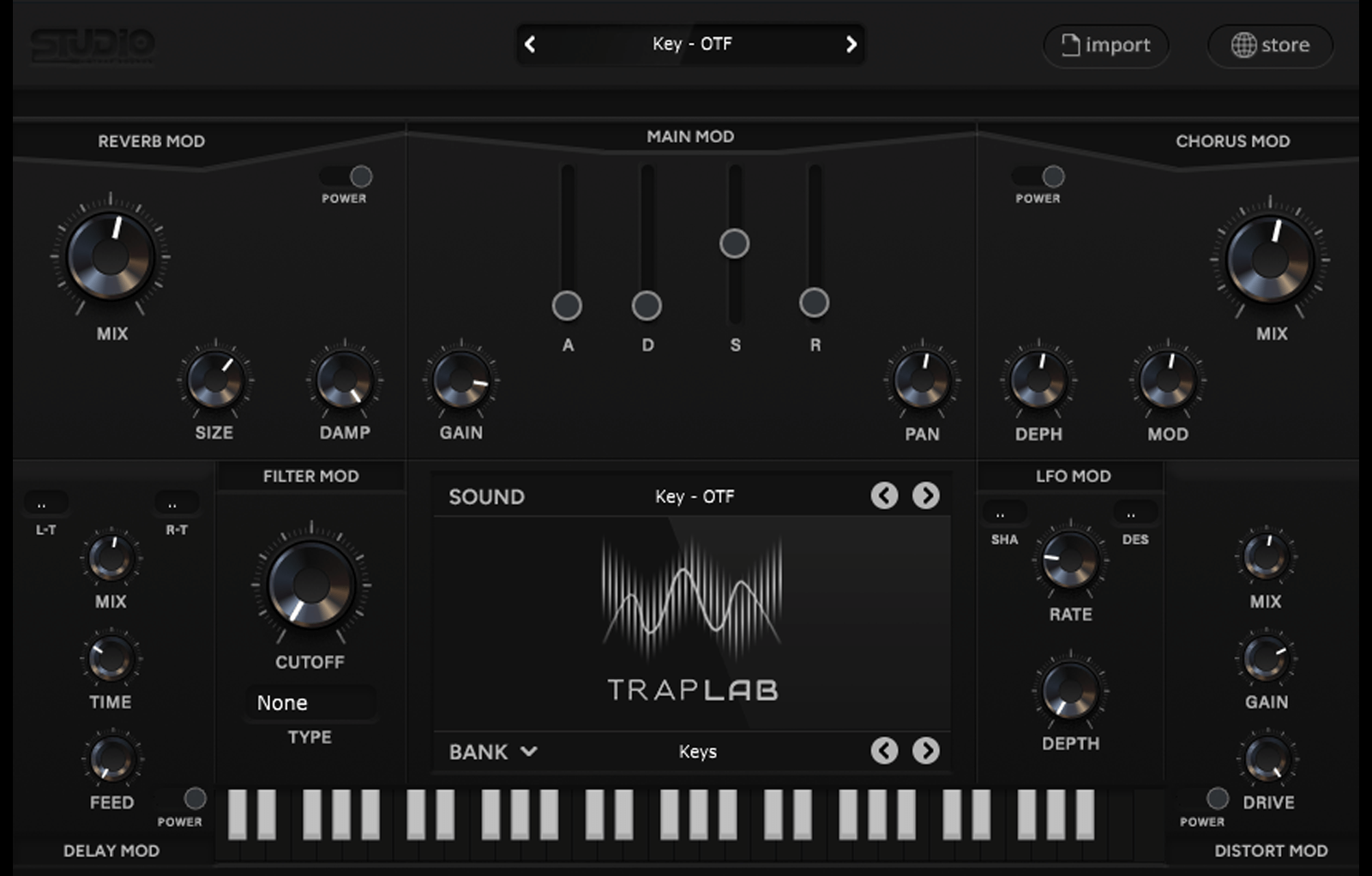
Task: Click the next-sound arrow beside Key - OTF
Action: point(926,495)
